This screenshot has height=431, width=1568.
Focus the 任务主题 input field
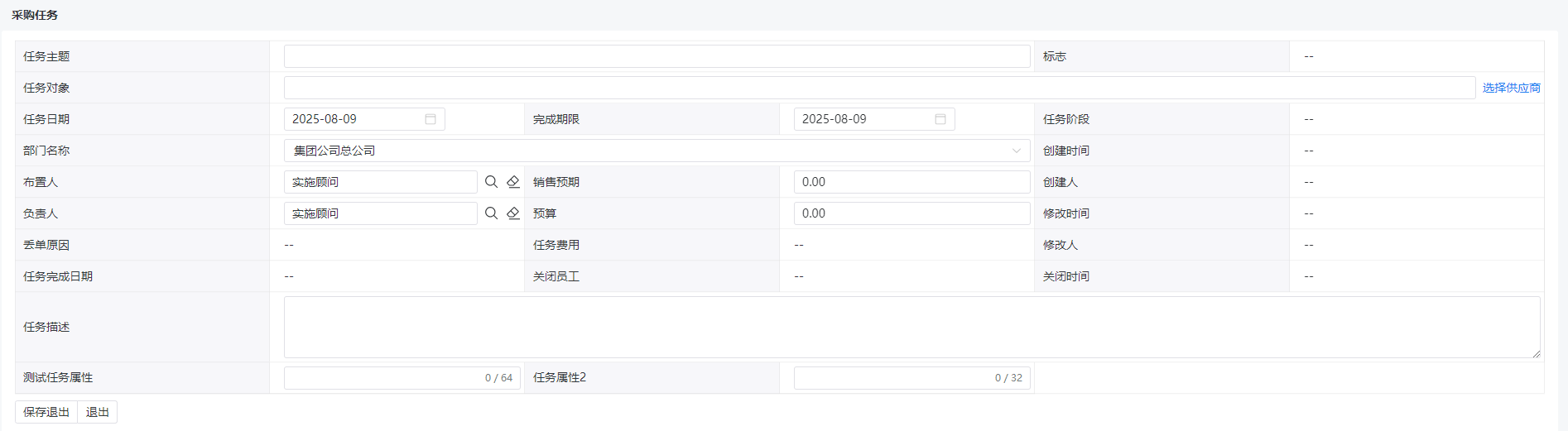point(657,56)
